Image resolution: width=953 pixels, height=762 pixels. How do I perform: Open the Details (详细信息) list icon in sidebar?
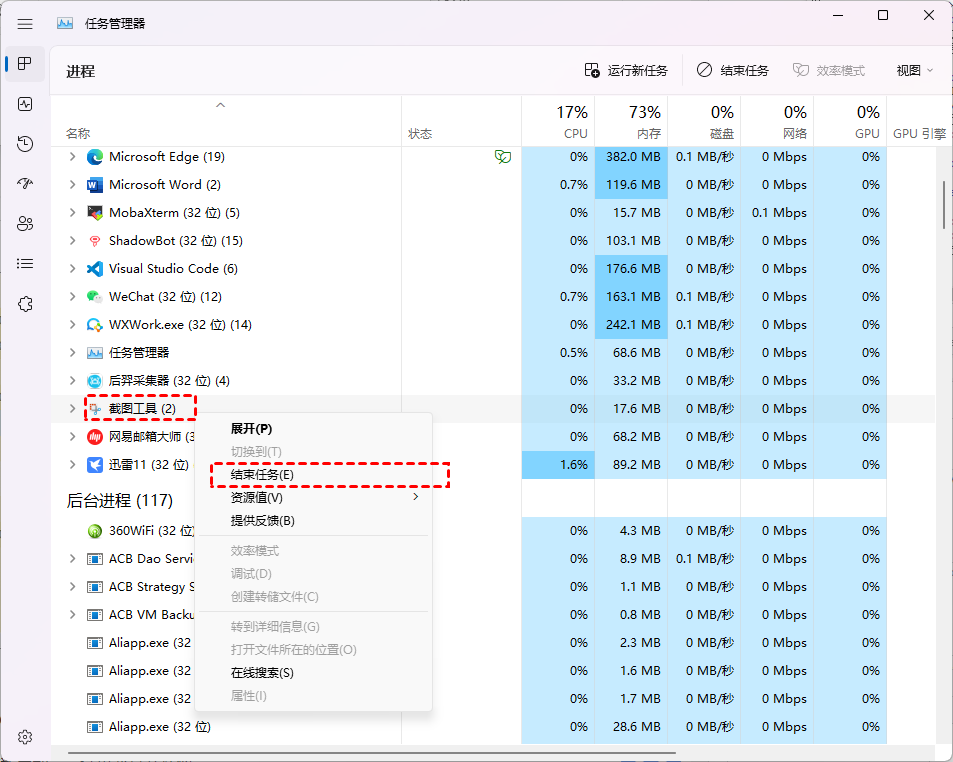(x=25, y=264)
